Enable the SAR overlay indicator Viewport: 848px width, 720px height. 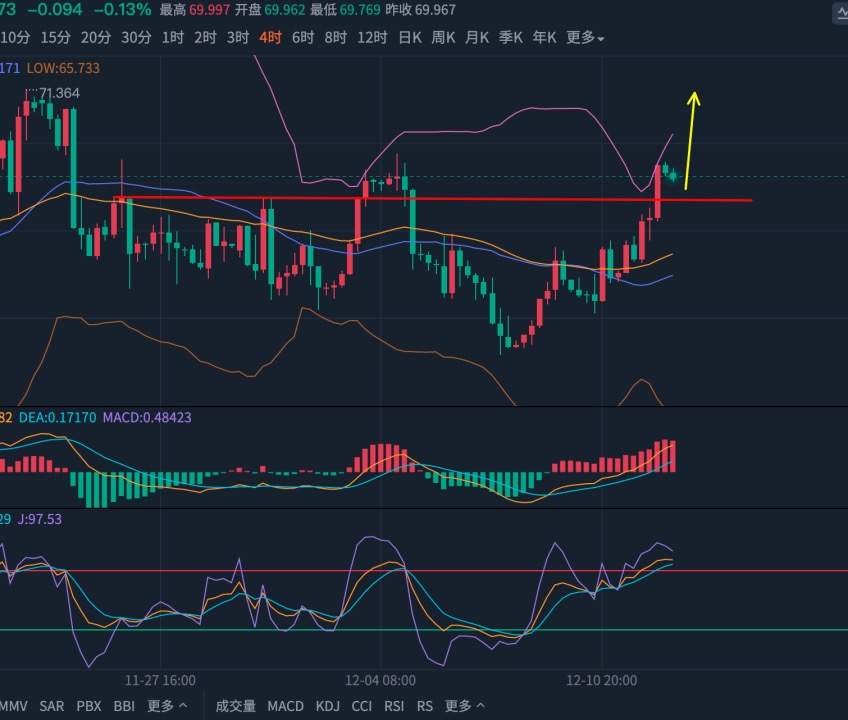tap(51, 706)
